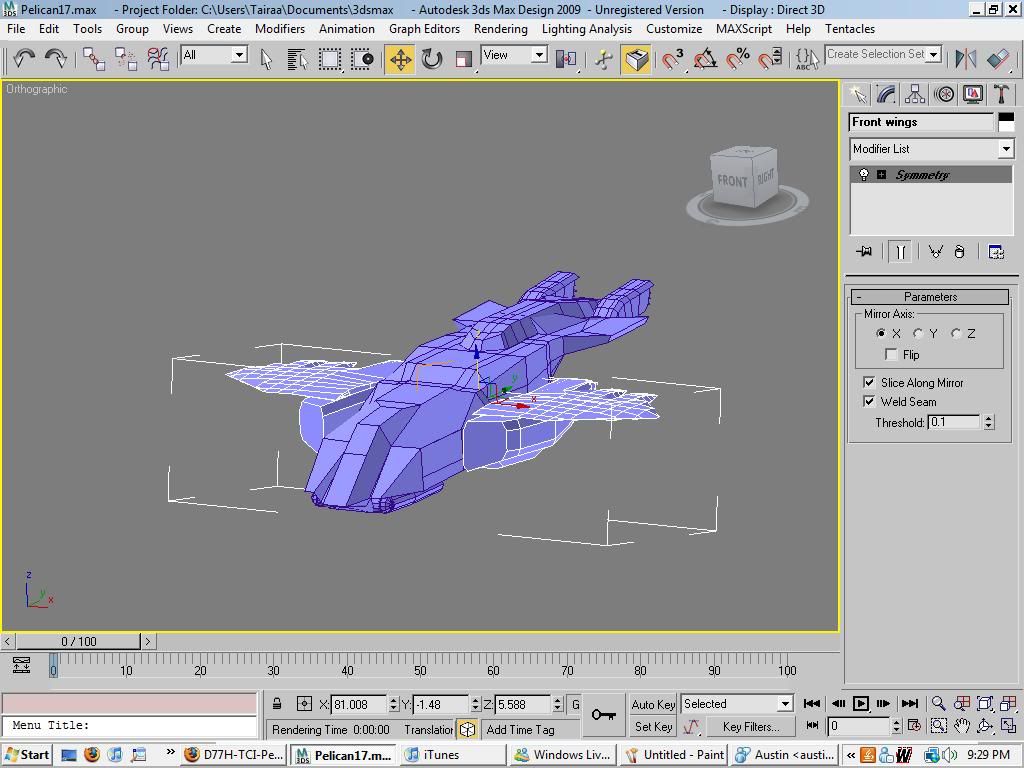This screenshot has width=1024, height=768.
Task: Open the Hierarchy command panel tab
Action: (x=914, y=94)
